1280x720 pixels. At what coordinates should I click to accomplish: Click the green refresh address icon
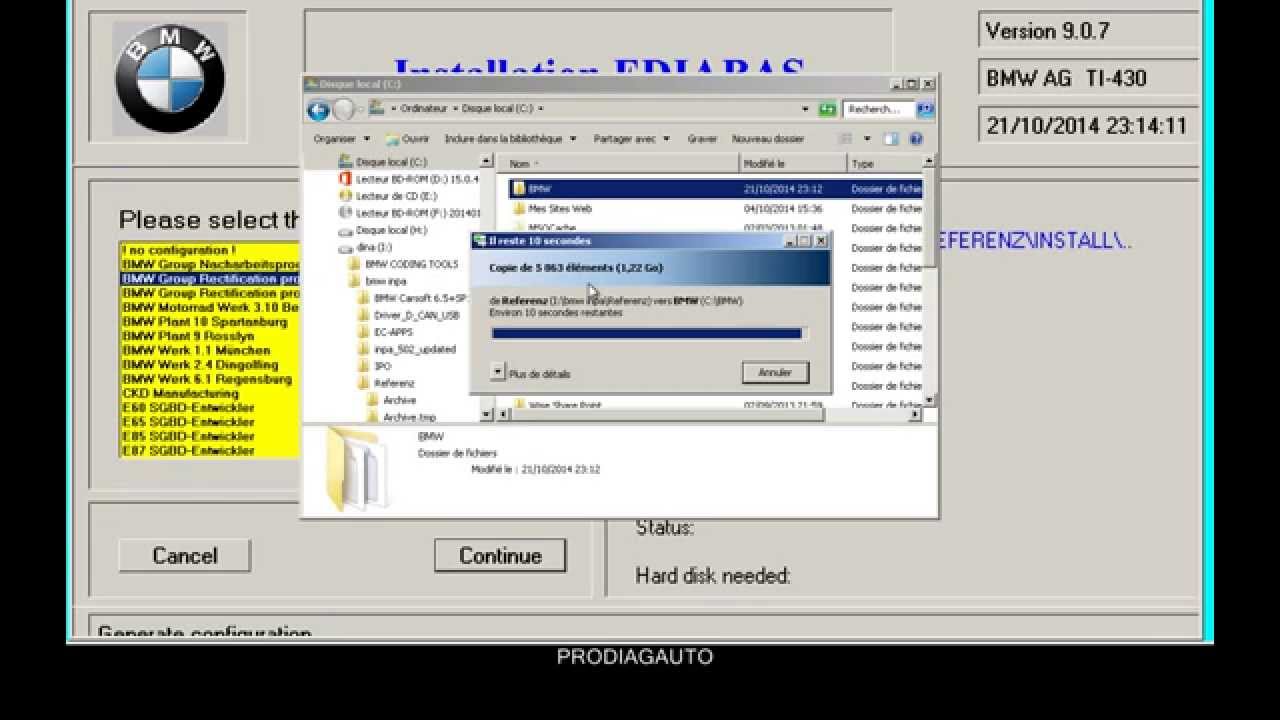pyautogui.click(x=827, y=109)
